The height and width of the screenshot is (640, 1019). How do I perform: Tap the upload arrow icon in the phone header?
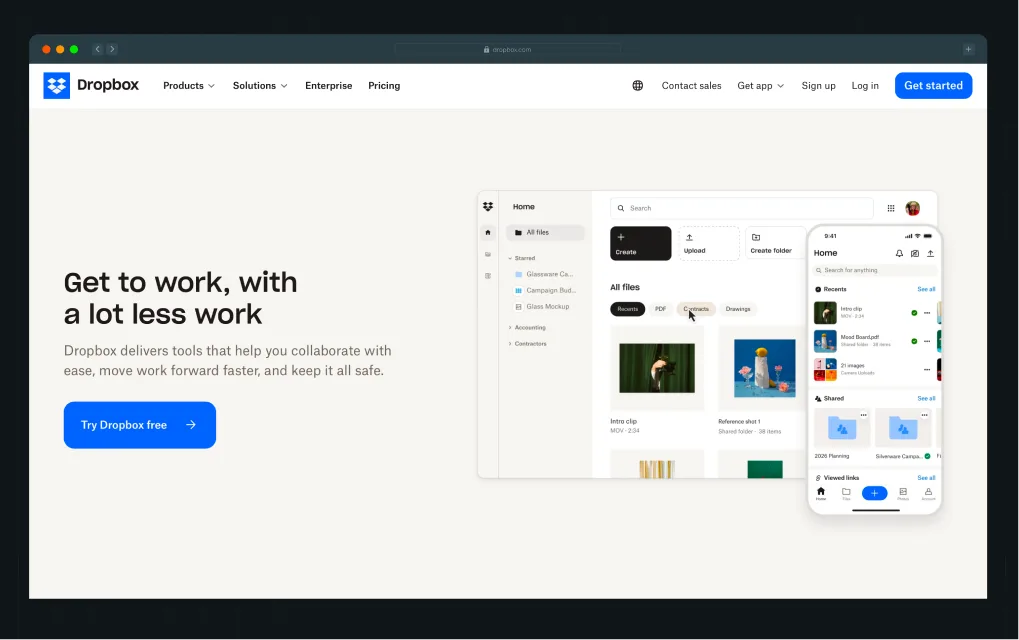click(x=931, y=253)
